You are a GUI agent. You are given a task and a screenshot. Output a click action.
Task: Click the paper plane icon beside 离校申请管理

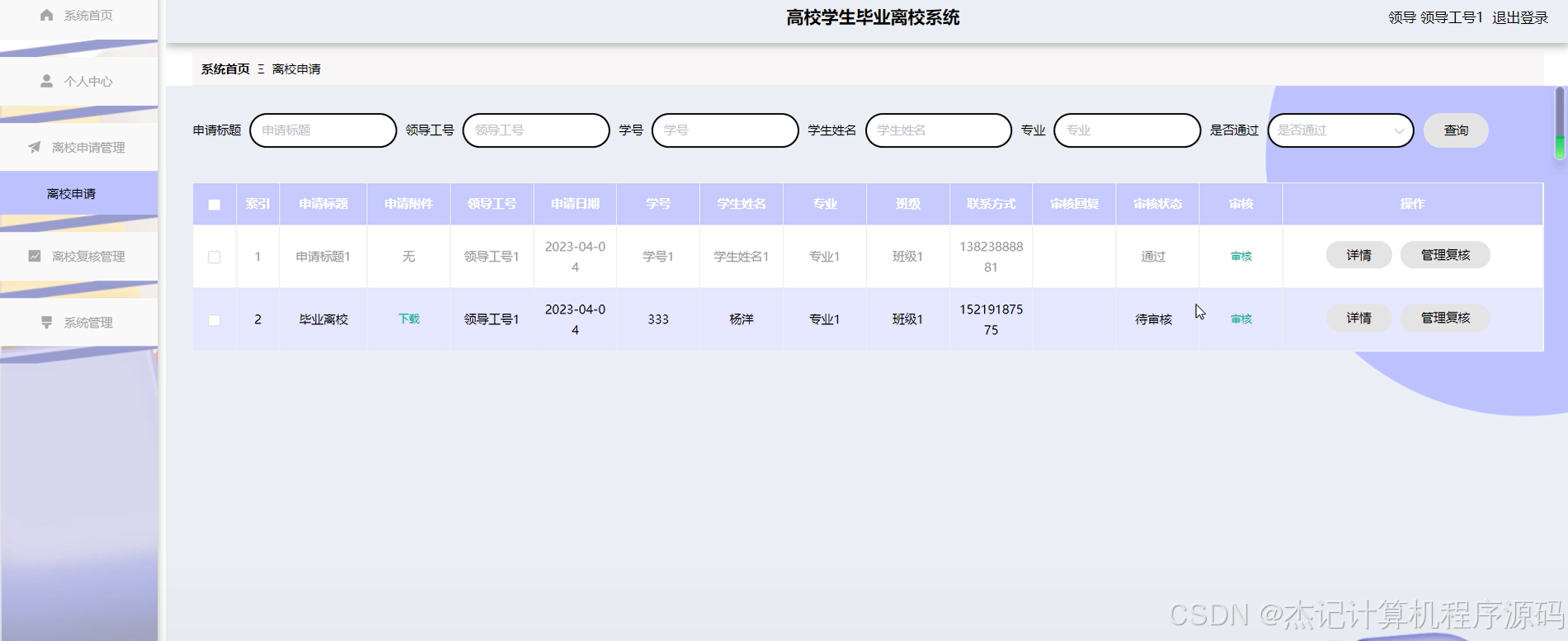[35, 147]
